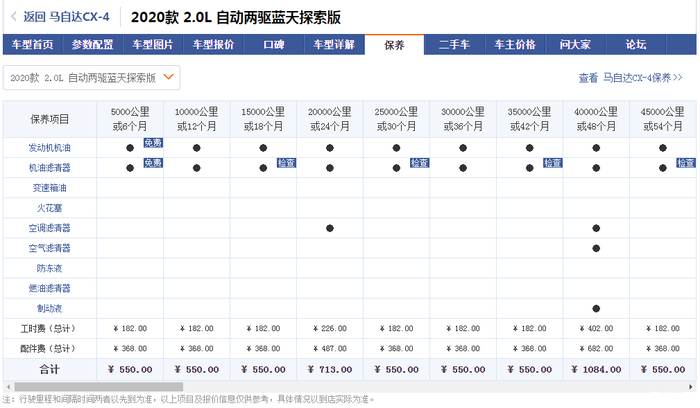
Task: Click the 空气滤清器 dot at 40000公里
Action: coord(596,248)
